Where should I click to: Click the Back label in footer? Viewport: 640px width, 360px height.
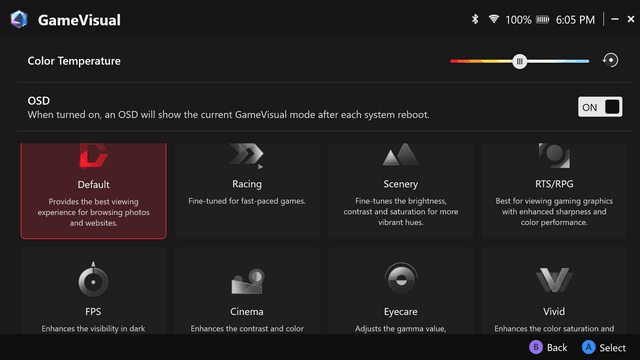coord(557,348)
